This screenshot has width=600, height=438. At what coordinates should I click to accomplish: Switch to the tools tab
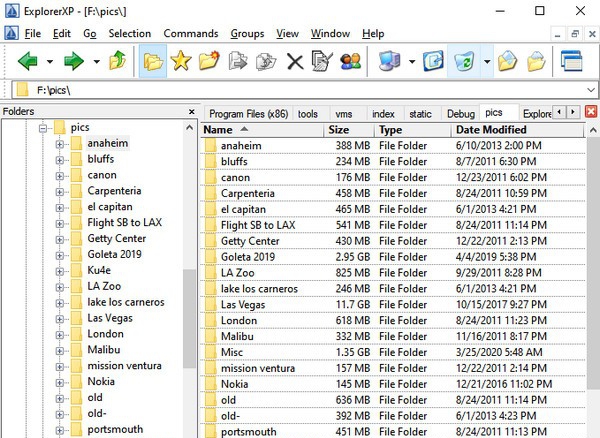[x=308, y=114]
